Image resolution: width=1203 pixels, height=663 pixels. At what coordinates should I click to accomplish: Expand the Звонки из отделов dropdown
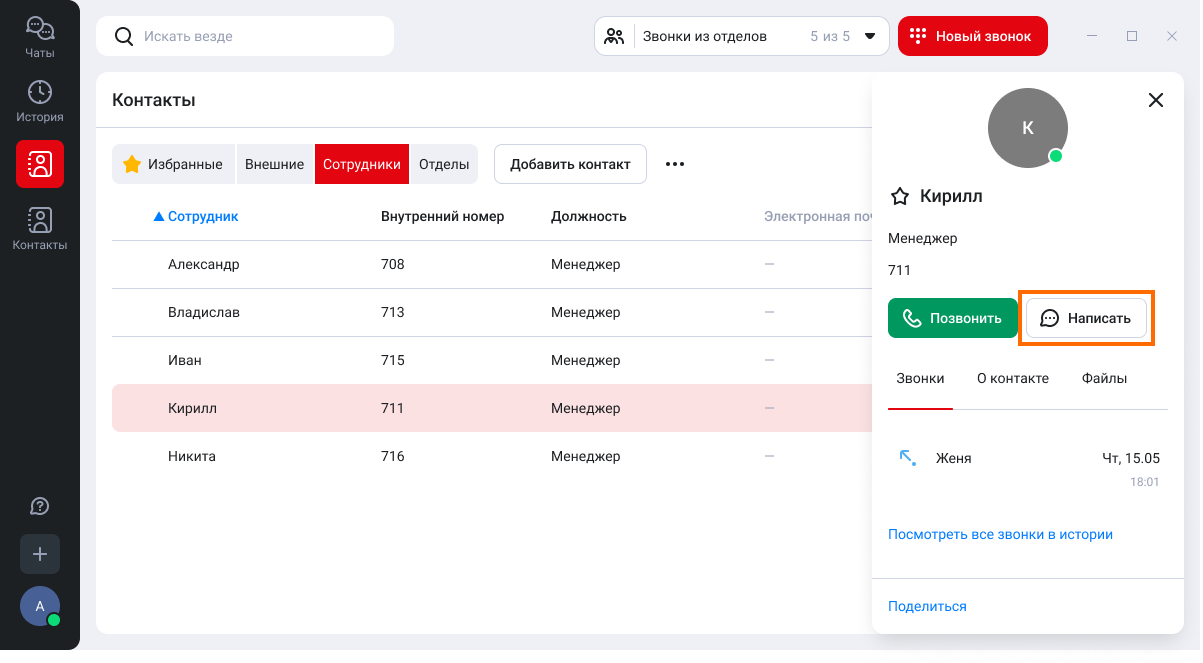[869, 36]
